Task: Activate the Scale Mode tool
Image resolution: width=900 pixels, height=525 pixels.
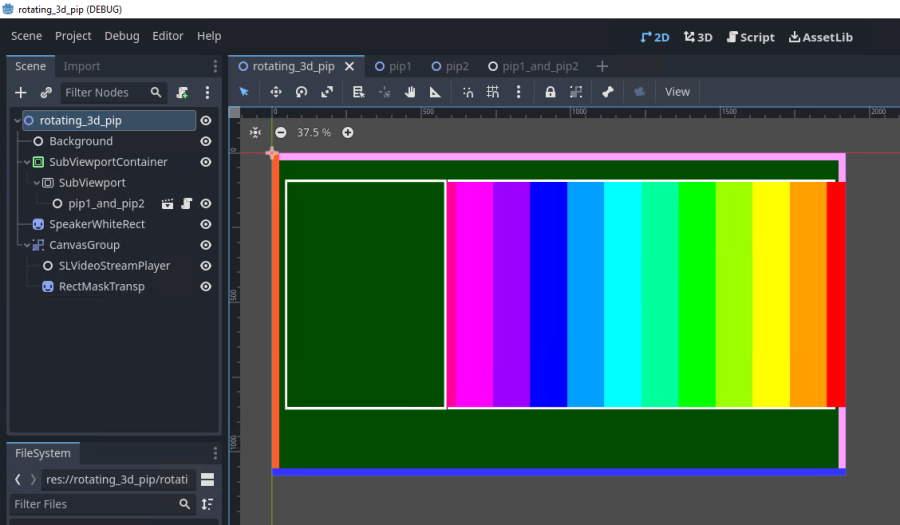Action: (x=327, y=92)
